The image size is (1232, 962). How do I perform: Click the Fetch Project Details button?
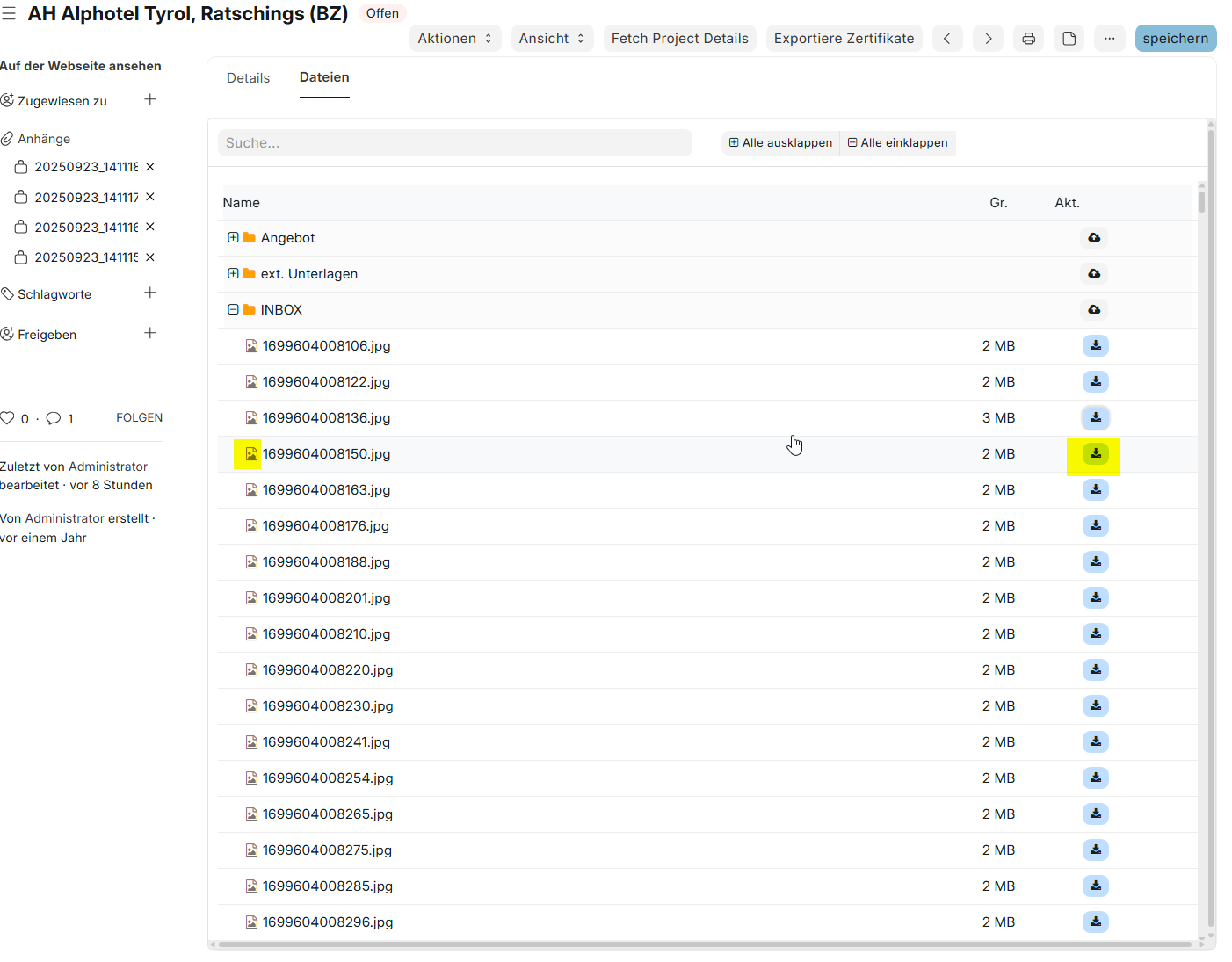point(679,39)
